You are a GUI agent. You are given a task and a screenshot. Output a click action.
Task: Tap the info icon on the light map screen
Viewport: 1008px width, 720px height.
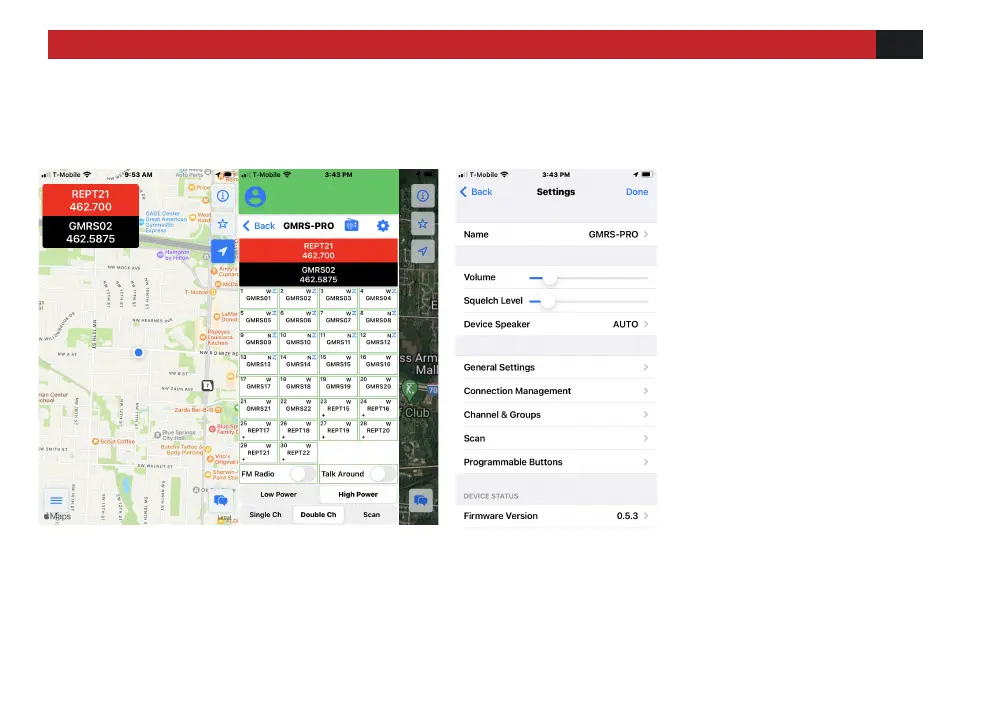tap(222, 196)
